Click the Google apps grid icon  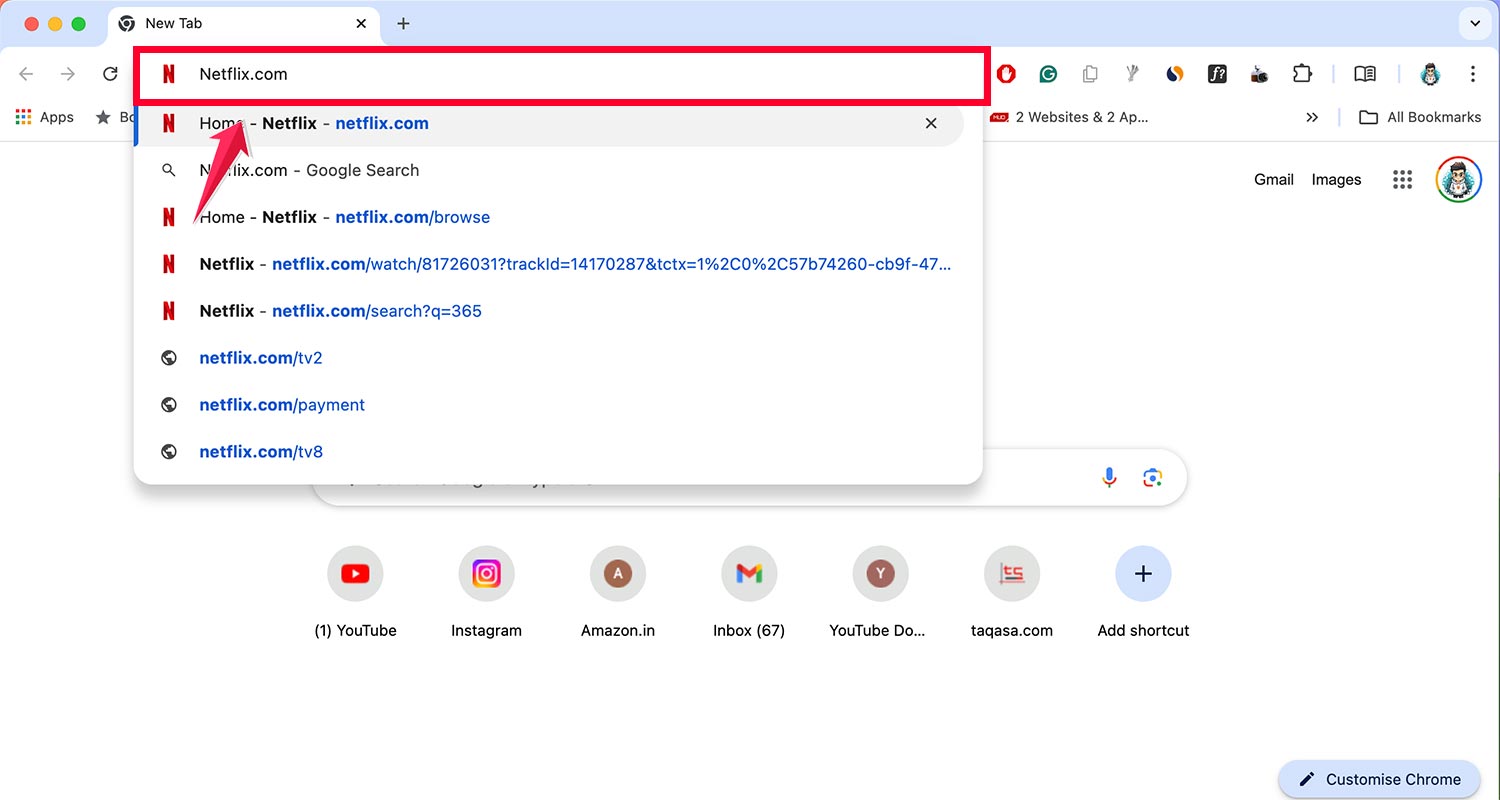(x=1402, y=180)
